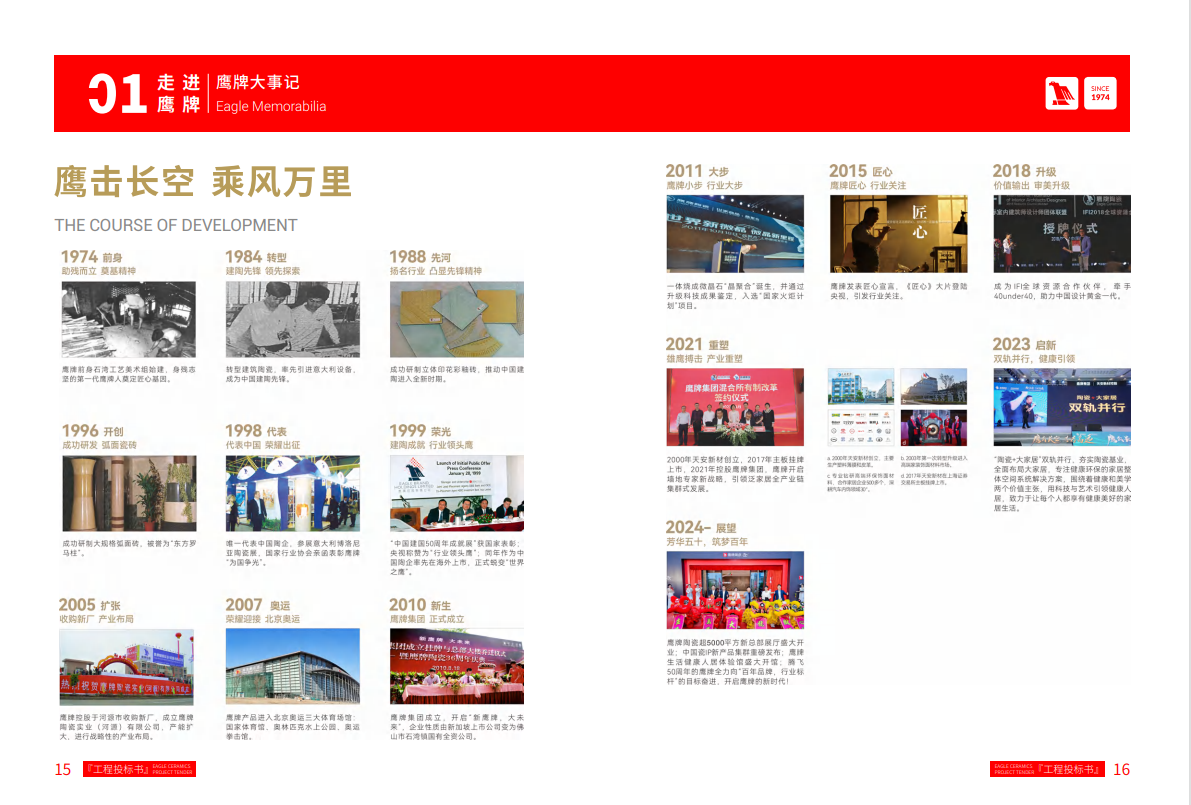The image size is (1191, 805).
Task: Select the 鹰牌大事记 header title
Action: (x=257, y=83)
